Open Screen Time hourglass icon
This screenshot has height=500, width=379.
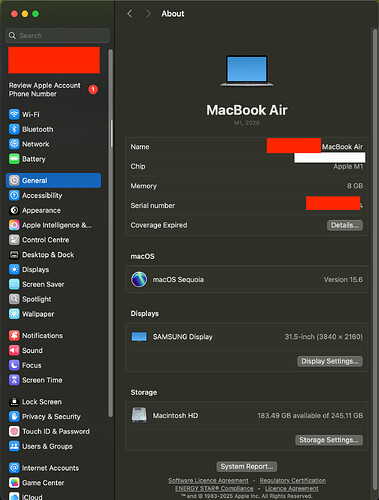[x=14, y=380]
